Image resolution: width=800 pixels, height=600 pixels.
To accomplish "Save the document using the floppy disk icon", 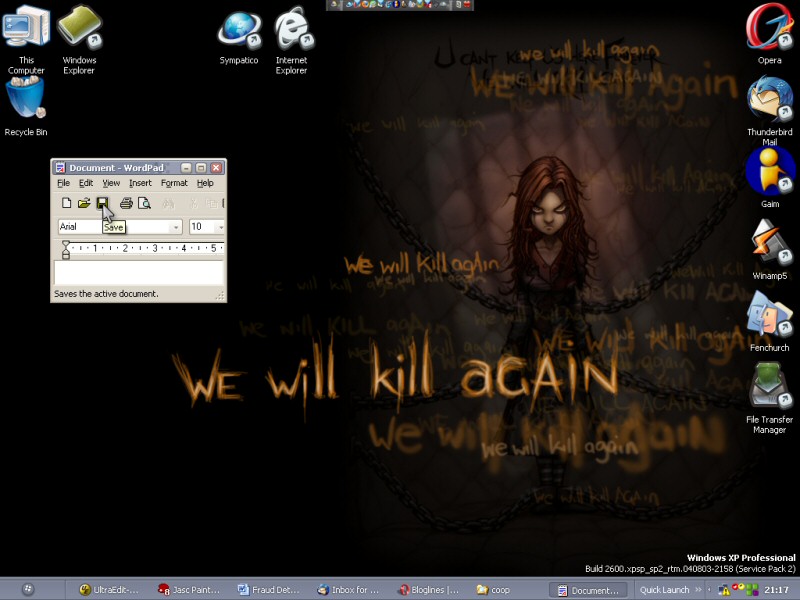I will [x=102, y=203].
